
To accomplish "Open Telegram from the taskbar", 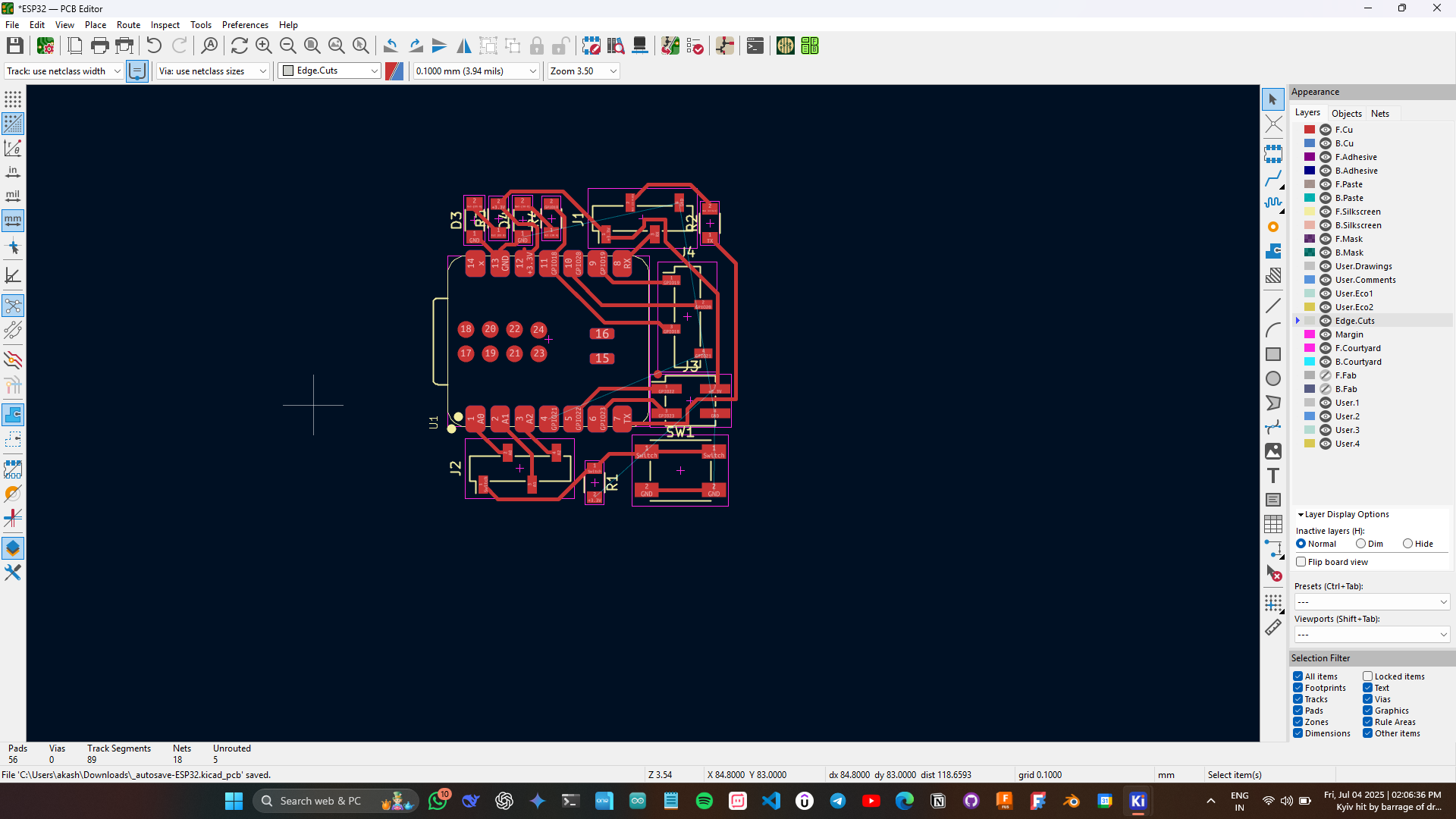I will 838,801.
